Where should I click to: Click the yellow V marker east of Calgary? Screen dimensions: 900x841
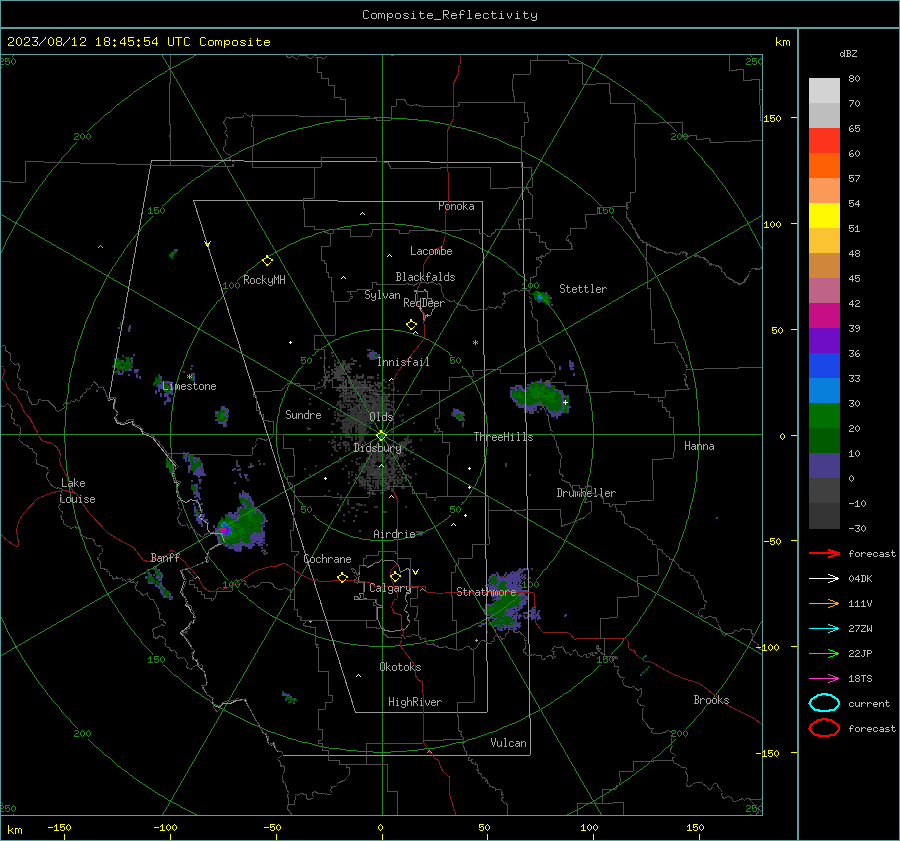coord(416,572)
